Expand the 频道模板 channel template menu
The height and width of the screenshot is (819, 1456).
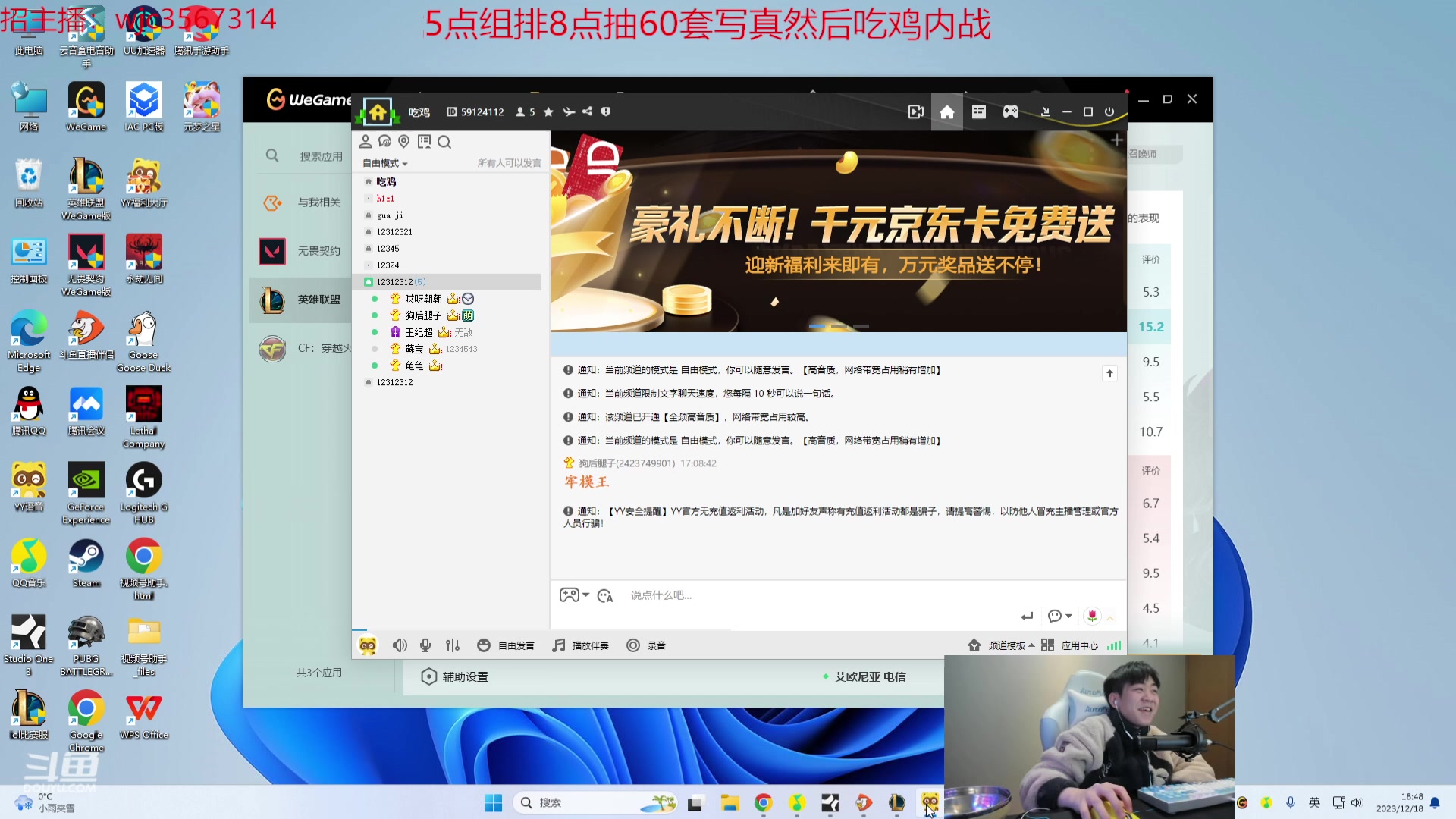point(1002,645)
